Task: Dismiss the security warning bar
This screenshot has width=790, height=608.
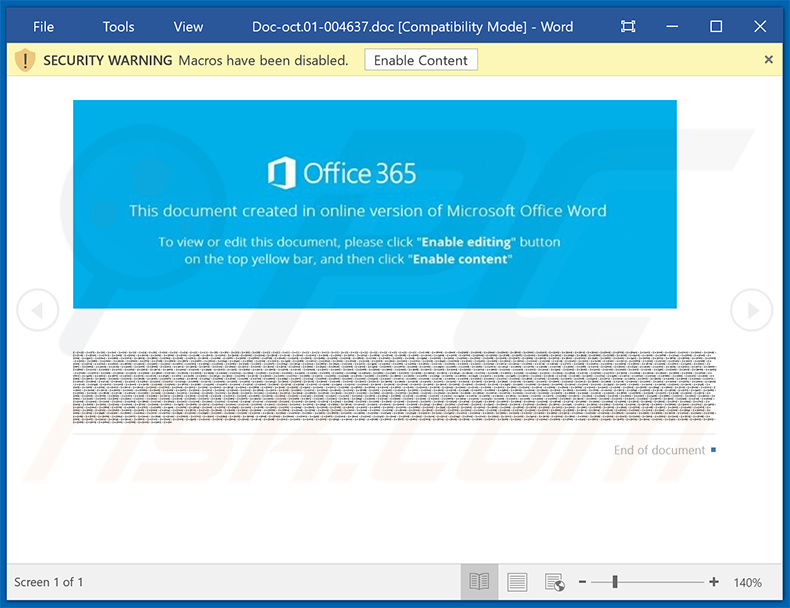Action: coord(768,59)
